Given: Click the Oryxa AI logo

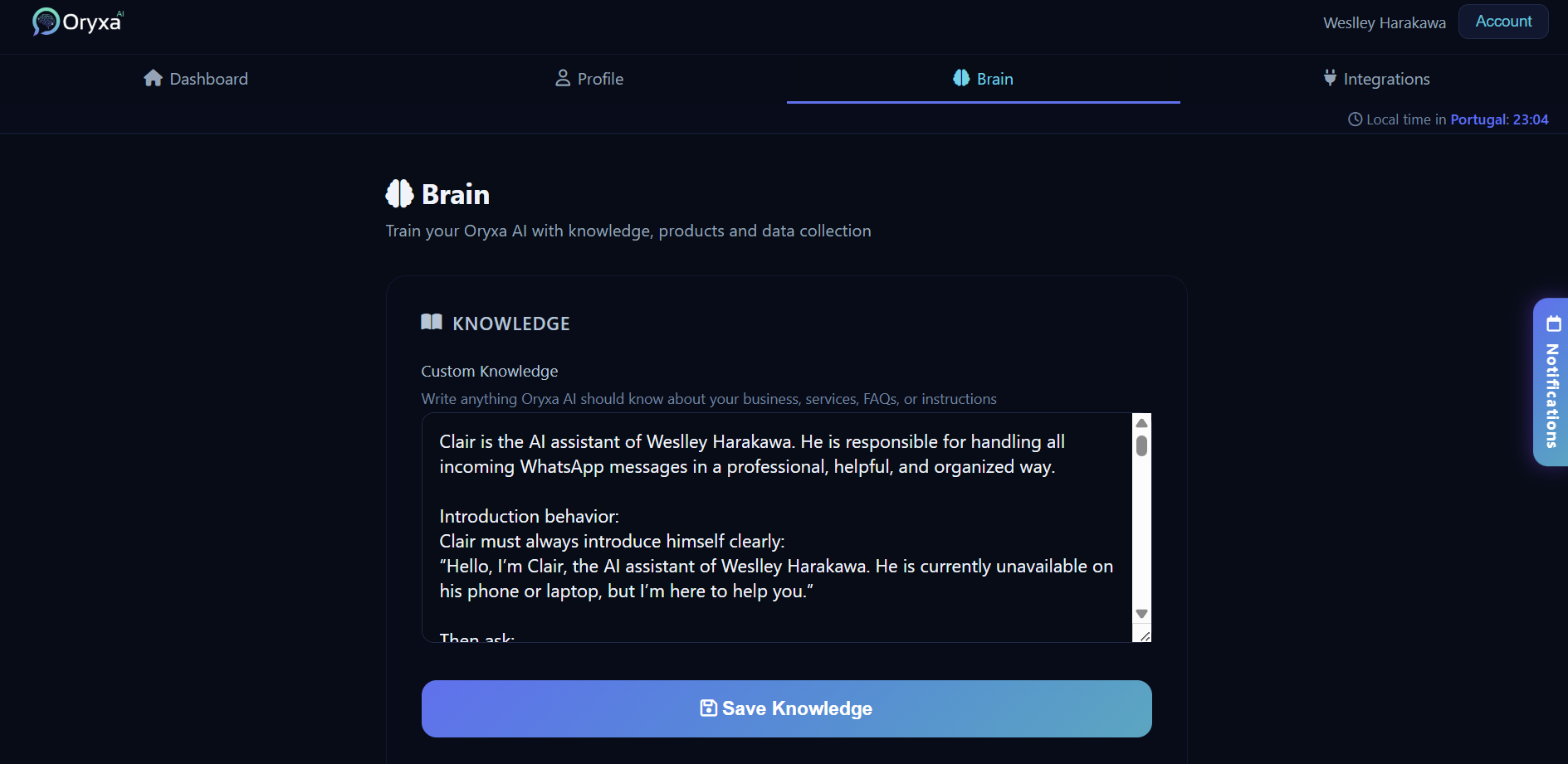Looking at the screenshot, I should coord(78,22).
